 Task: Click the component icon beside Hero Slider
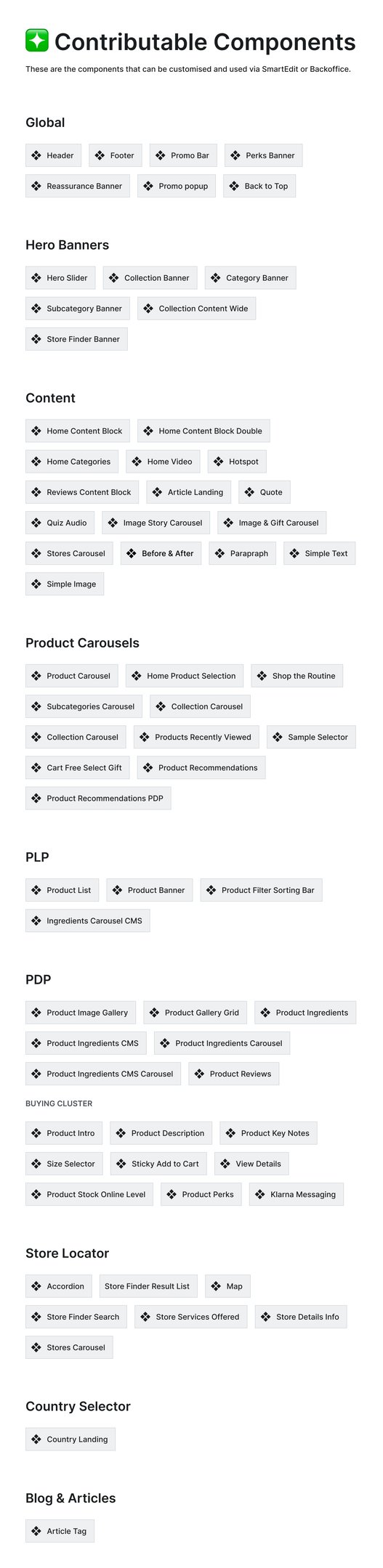(36, 278)
